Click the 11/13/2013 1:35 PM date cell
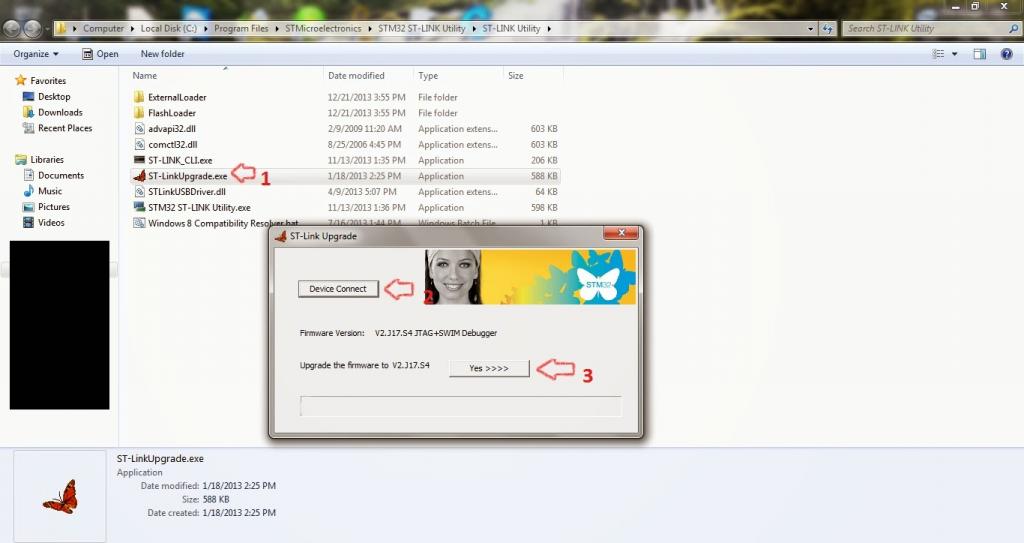This screenshot has height=543, width=1024. [366, 160]
